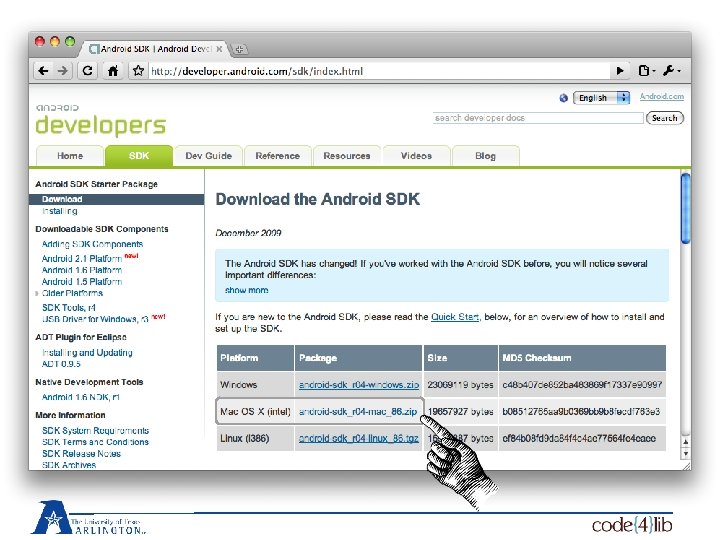The height and width of the screenshot is (540, 720).
Task: Click the android developers logo
Action: coord(101,120)
